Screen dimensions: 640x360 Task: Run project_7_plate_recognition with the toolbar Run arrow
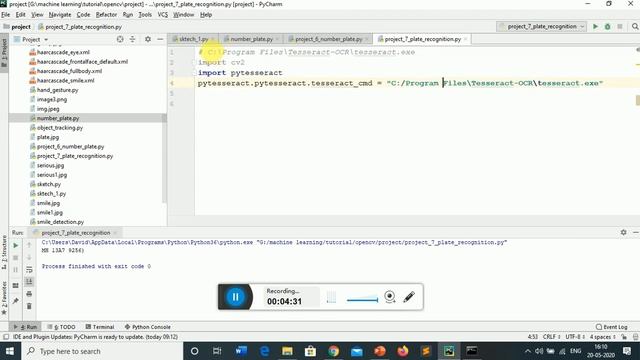(595, 27)
